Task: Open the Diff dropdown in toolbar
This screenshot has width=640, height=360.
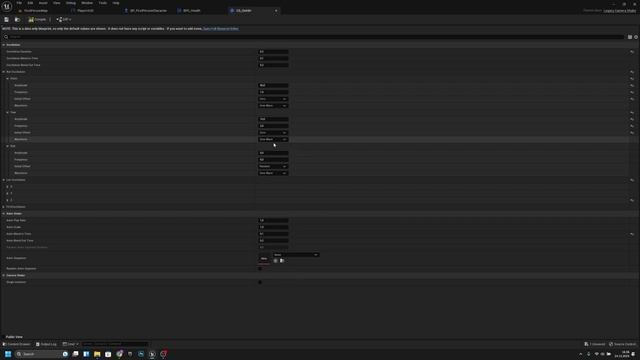Action: [x=64, y=20]
